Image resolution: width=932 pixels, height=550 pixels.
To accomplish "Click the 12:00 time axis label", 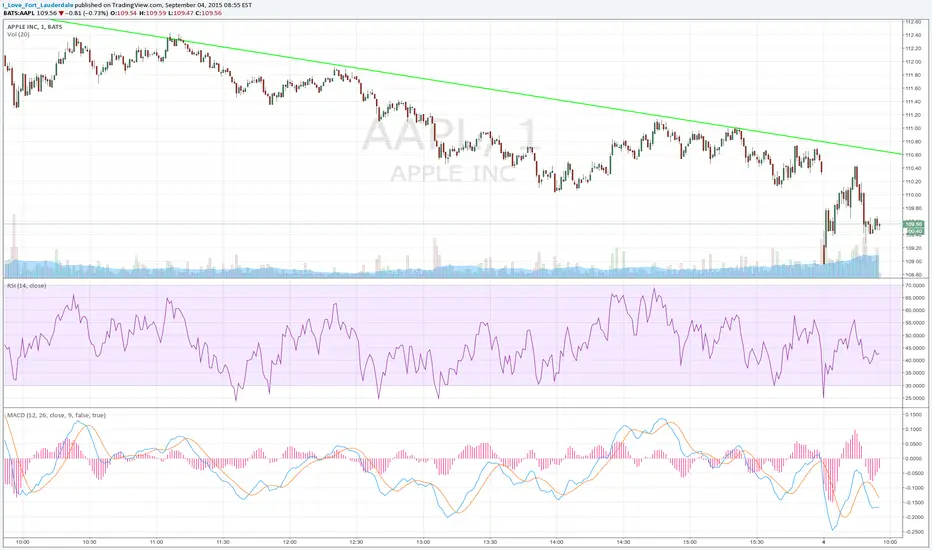I will click(289, 542).
